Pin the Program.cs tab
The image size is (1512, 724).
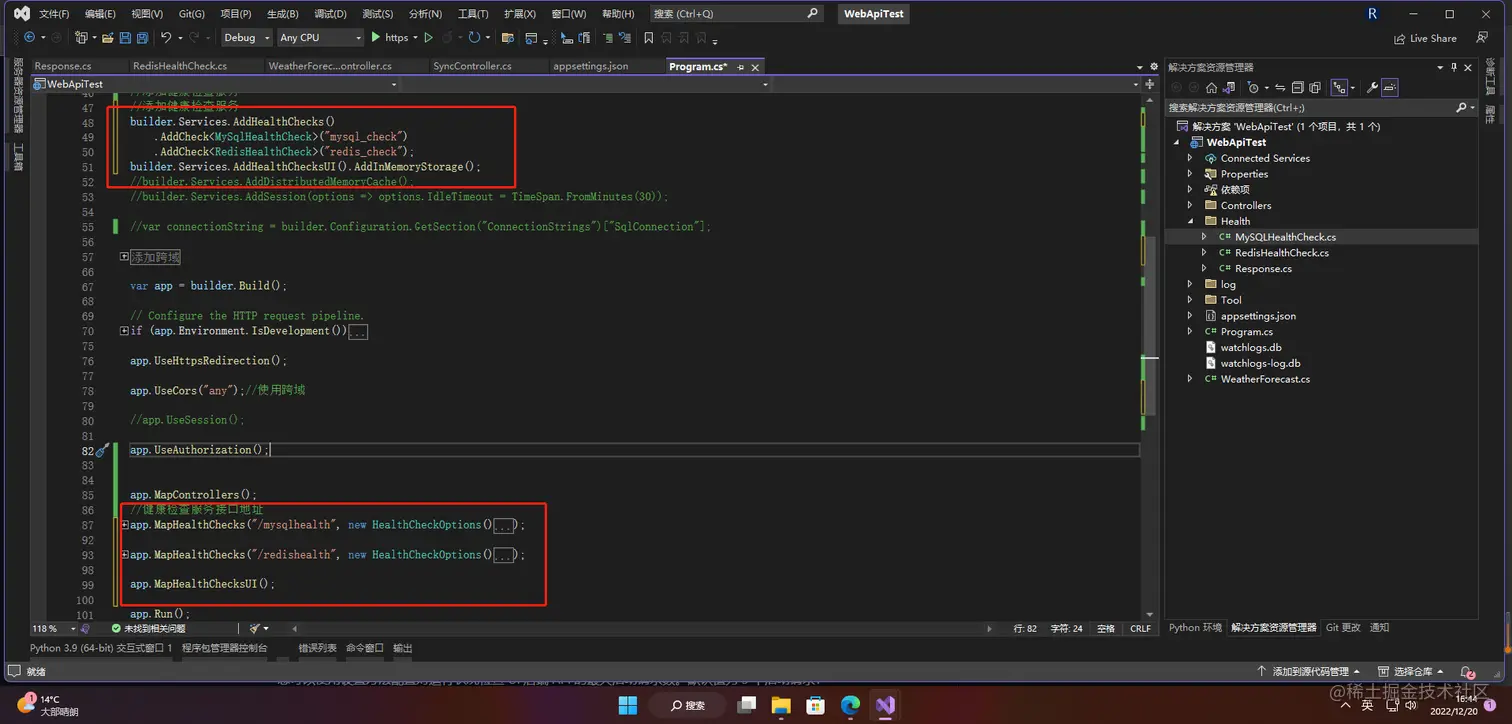[740, 66]
